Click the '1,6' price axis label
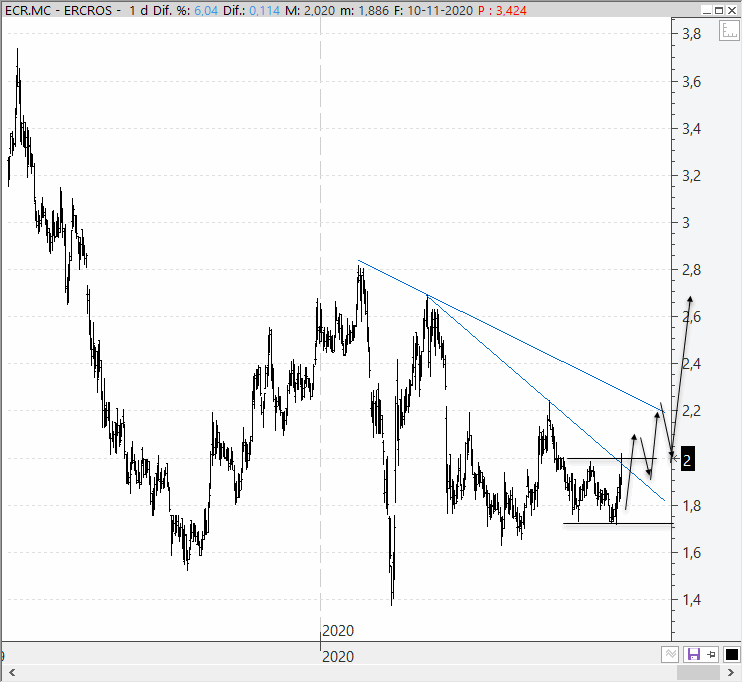The width and height of the screenshot is (743, 683). click(x=691, y=553)
